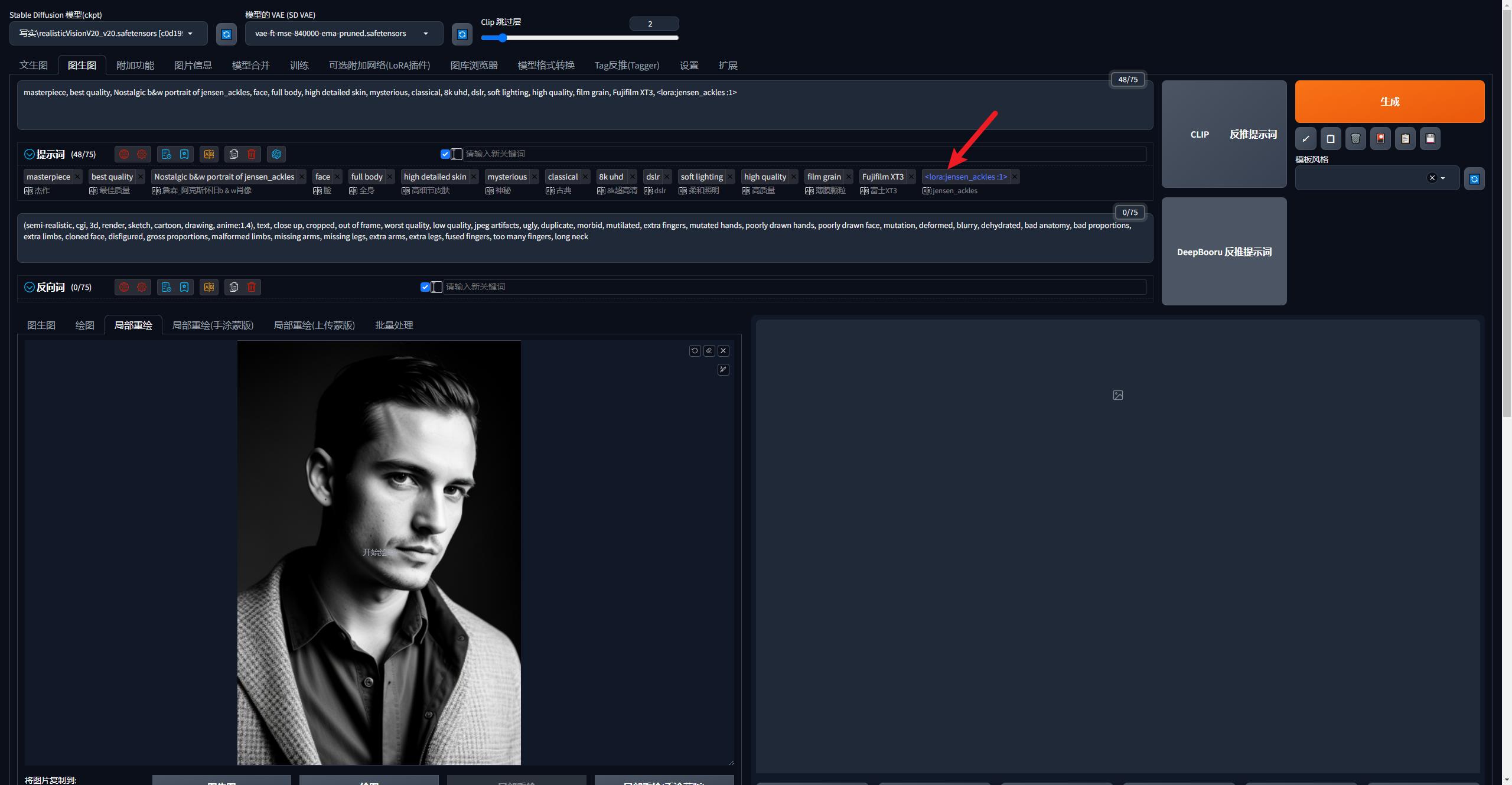
Task: Toggle the checkbox beside negative keyword input
Action: tap(425, 287)
